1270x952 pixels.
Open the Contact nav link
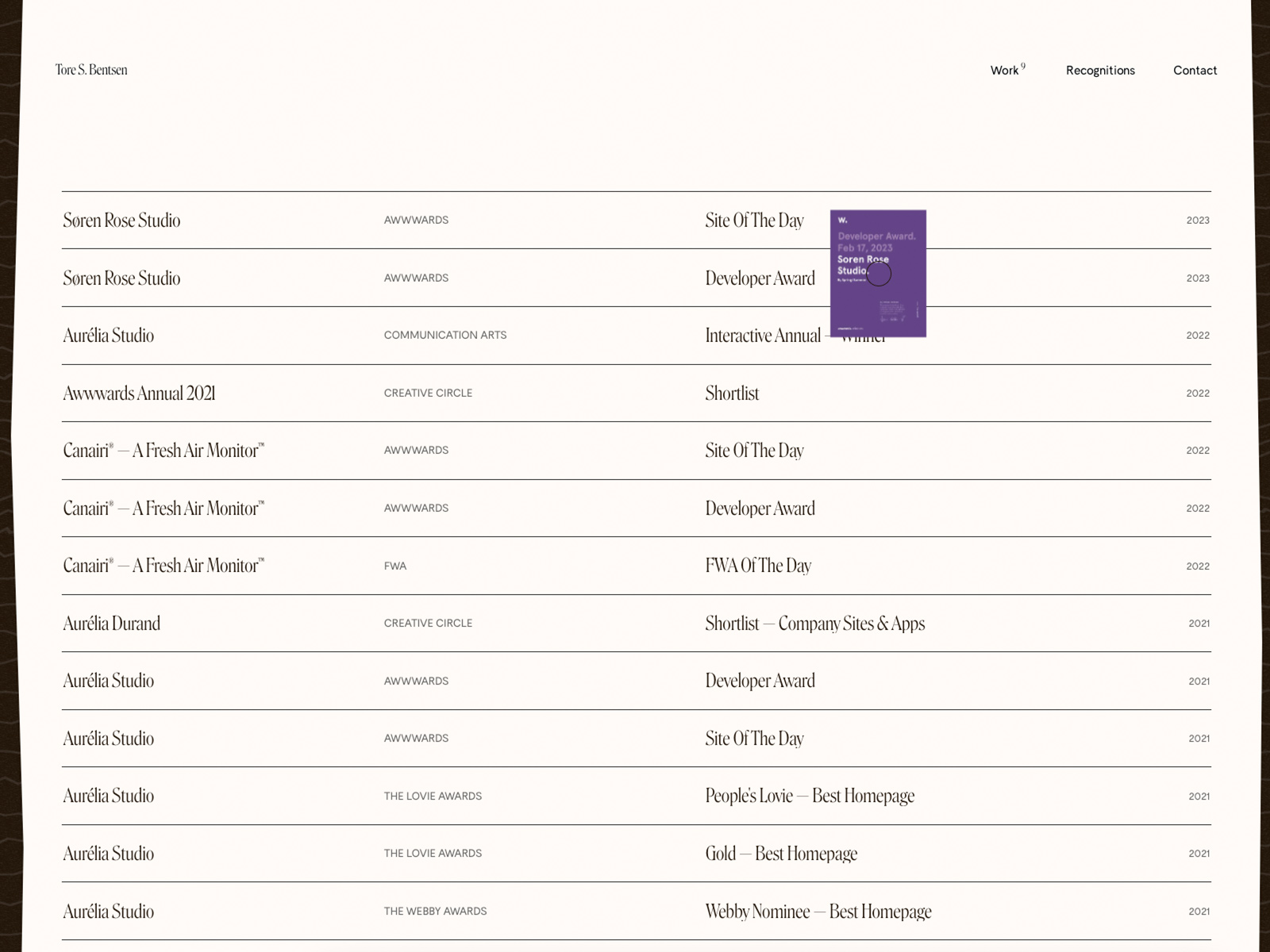point(1195,71)
